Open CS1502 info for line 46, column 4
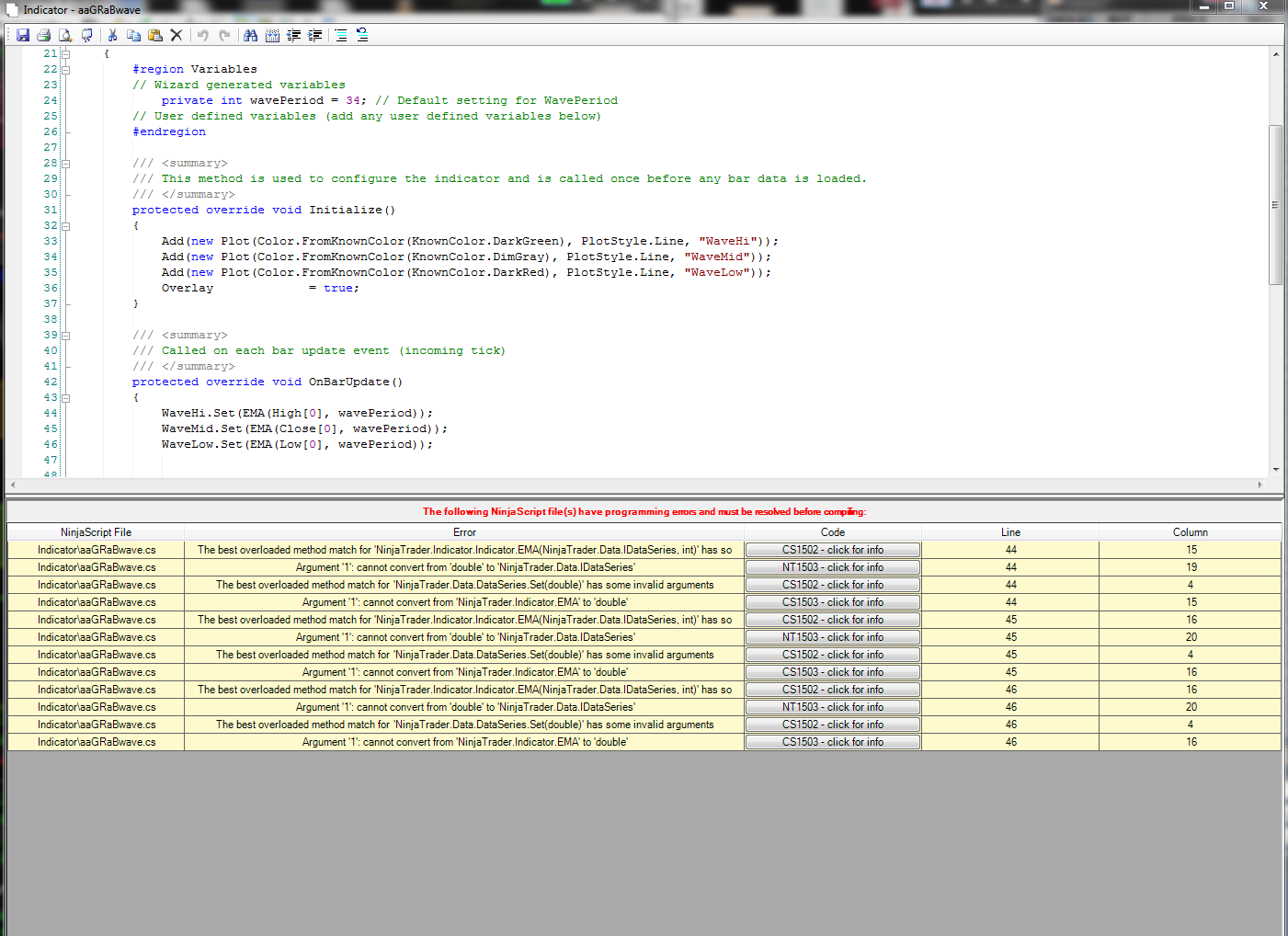1288x936 pixels. (833, 725)
